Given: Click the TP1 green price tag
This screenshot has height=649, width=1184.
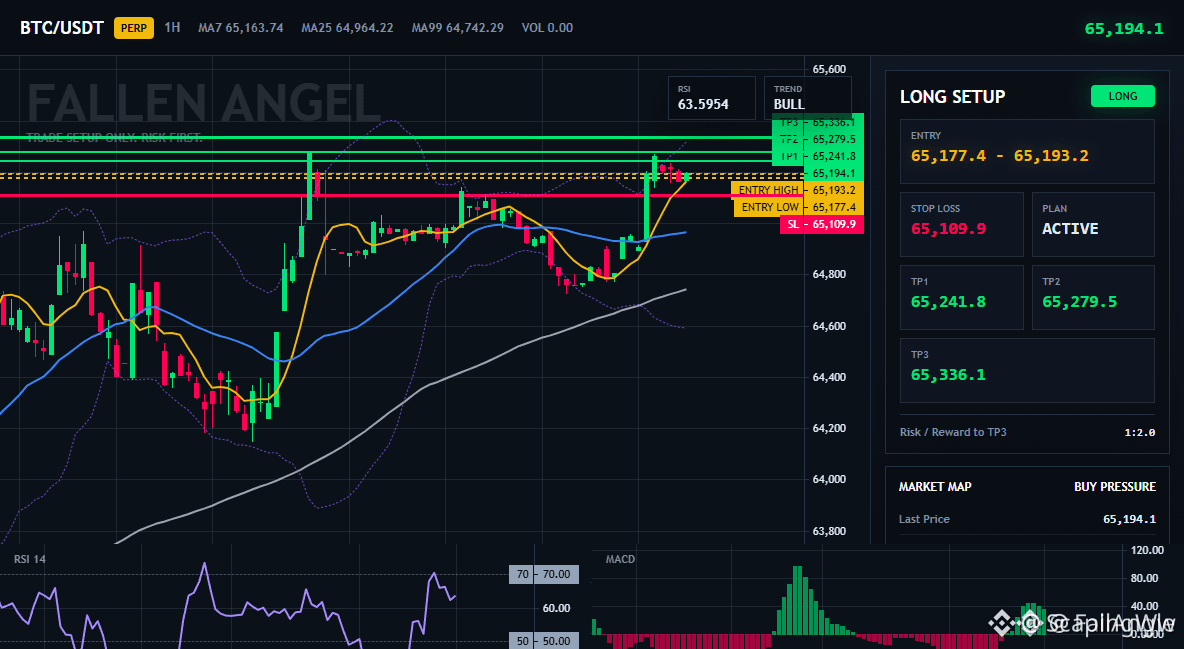Looking at the screenshot, I should pos(818,156).
